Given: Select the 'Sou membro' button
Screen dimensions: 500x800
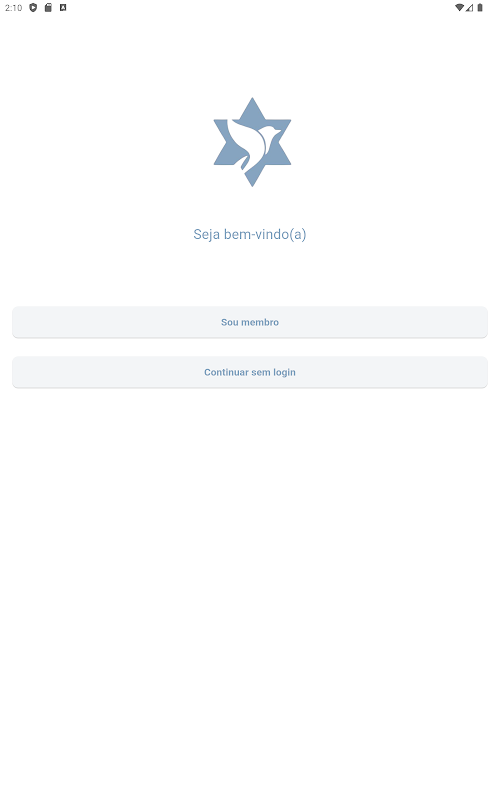Looking at the screenshot, I should (x=250, y=322).
